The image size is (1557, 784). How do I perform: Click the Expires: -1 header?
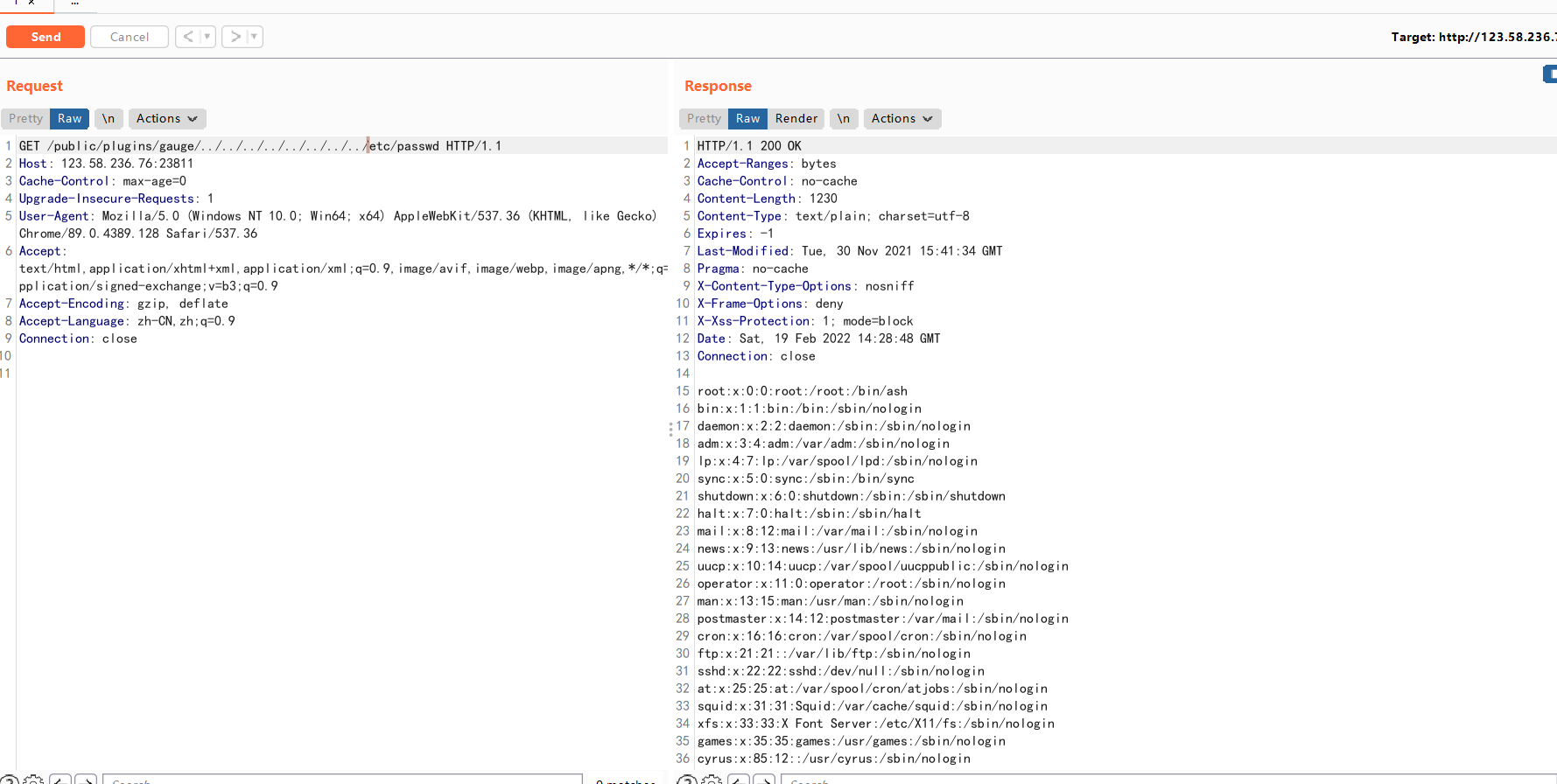736,234
